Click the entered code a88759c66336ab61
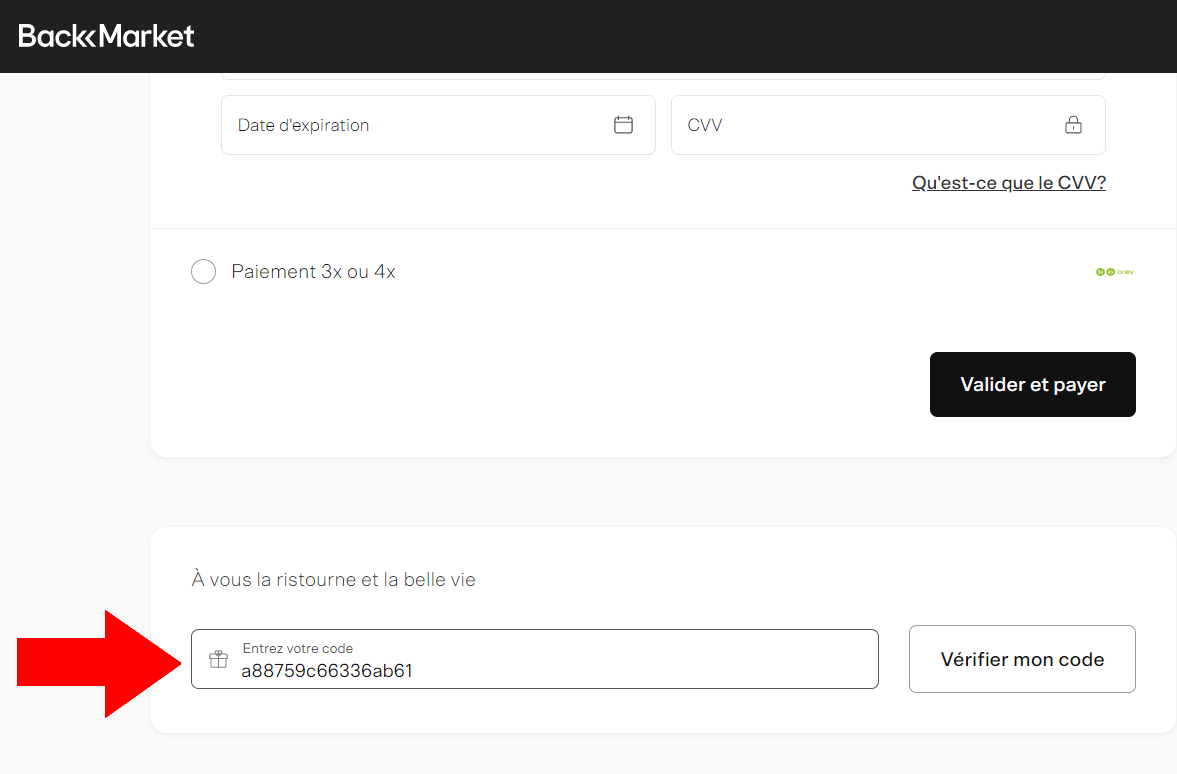This screenshot has width=1177, height=774. 327,671
